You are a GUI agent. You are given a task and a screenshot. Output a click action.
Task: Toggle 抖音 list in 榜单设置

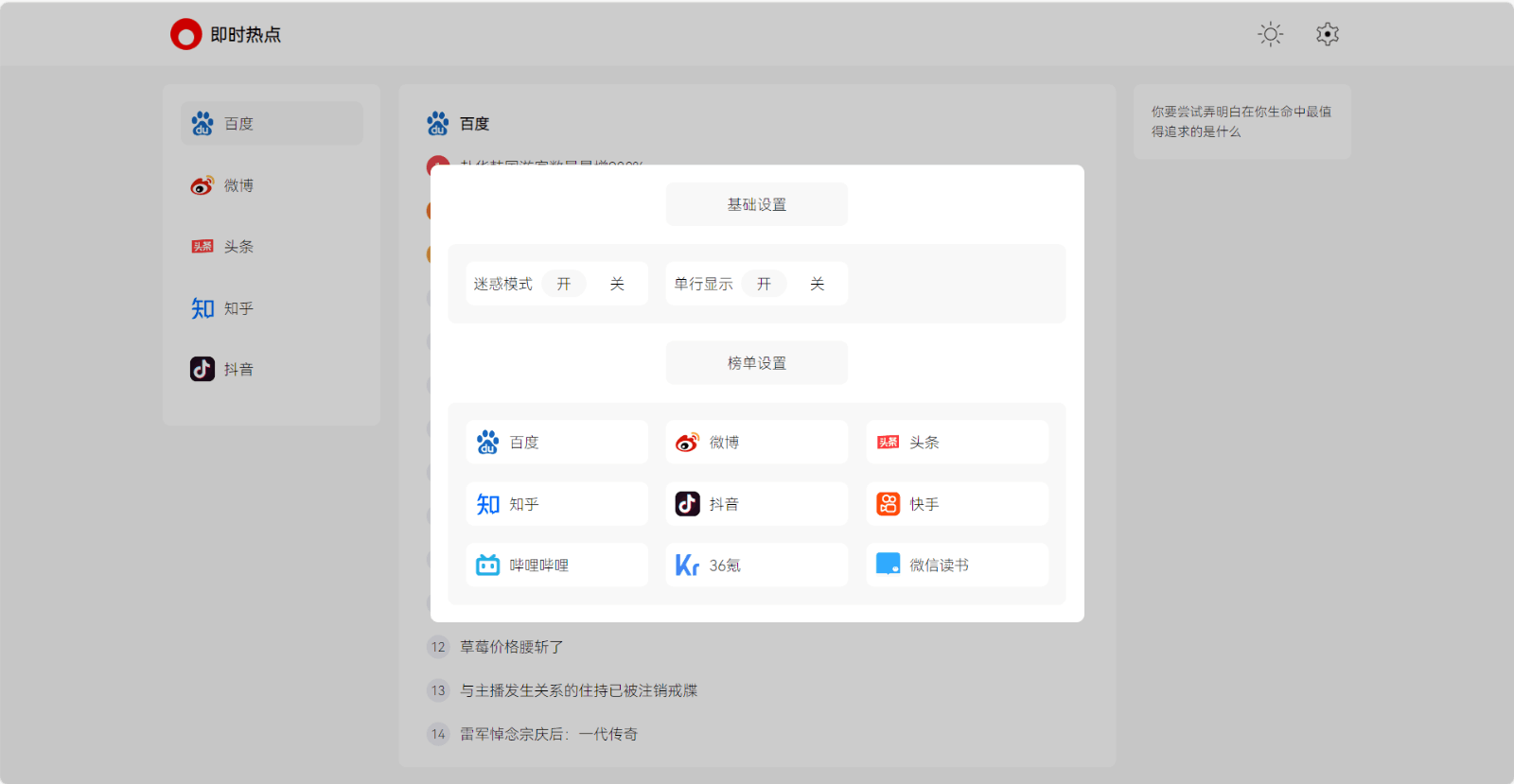pyautogui.click(x=757, y=504)
